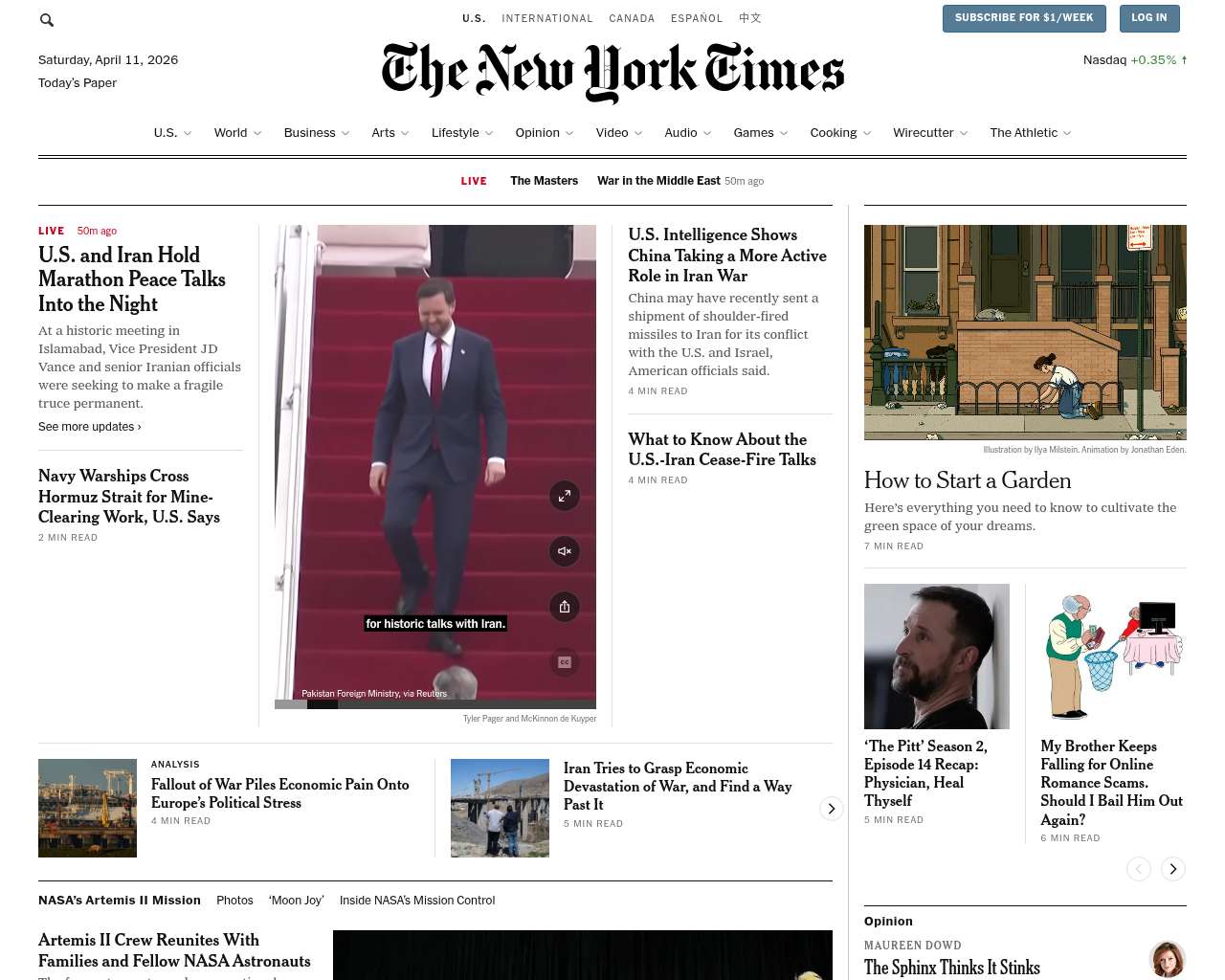Select the U.S. edition tab
This screenshot has height=980, width=1225.
[x=474, y=18]
